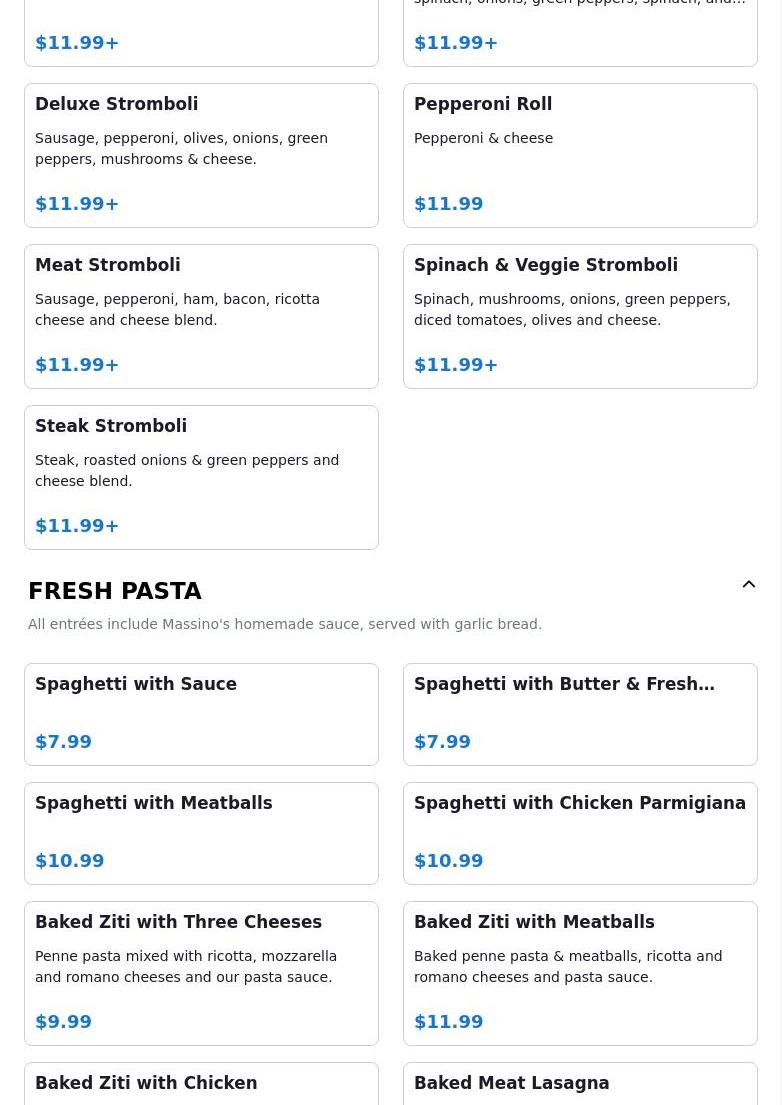Click the $11.99+ price on Steak Stromboli
This screenshot has width=782, height=1105.
point(77,526)
